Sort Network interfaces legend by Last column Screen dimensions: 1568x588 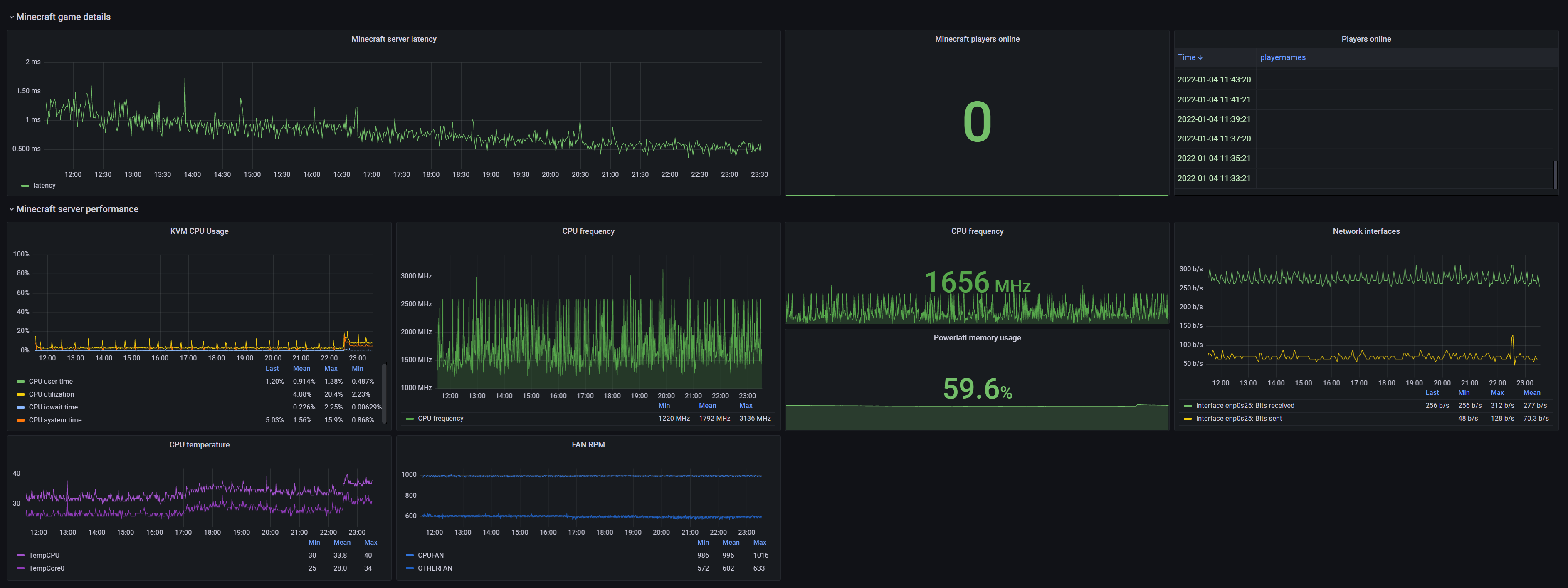1432,393
